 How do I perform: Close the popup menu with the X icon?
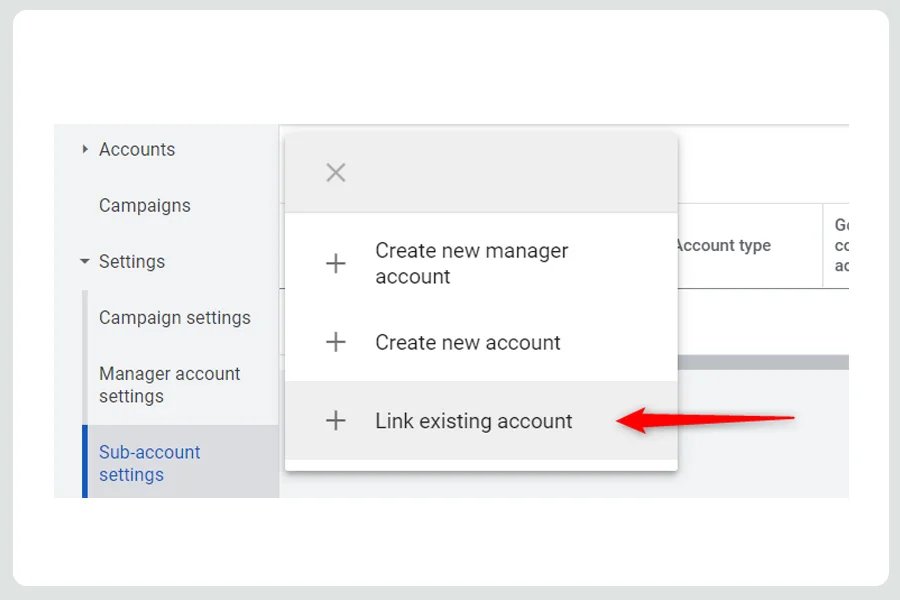click(336, 172)
